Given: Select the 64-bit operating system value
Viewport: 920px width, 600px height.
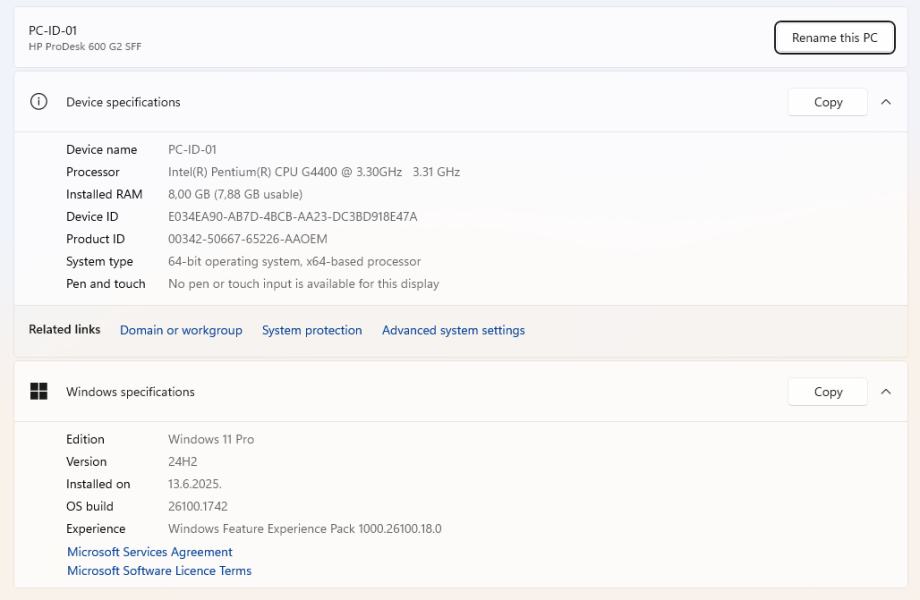Looking at the screenshot, I should [295, 261].
